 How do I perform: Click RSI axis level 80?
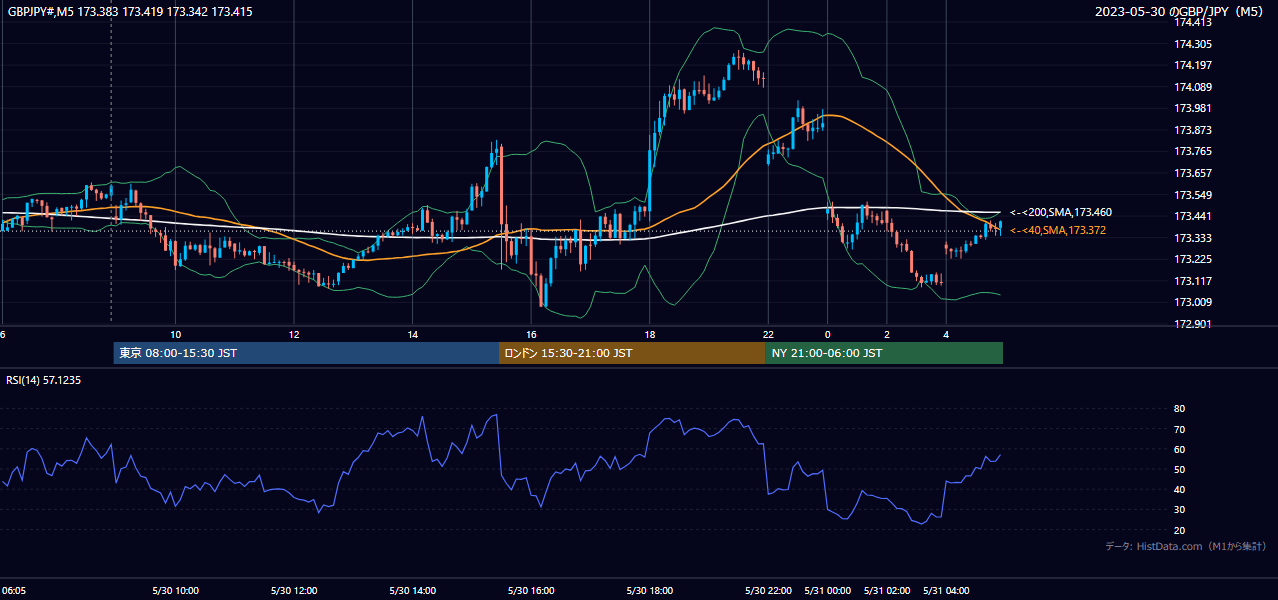[1179, 409]
